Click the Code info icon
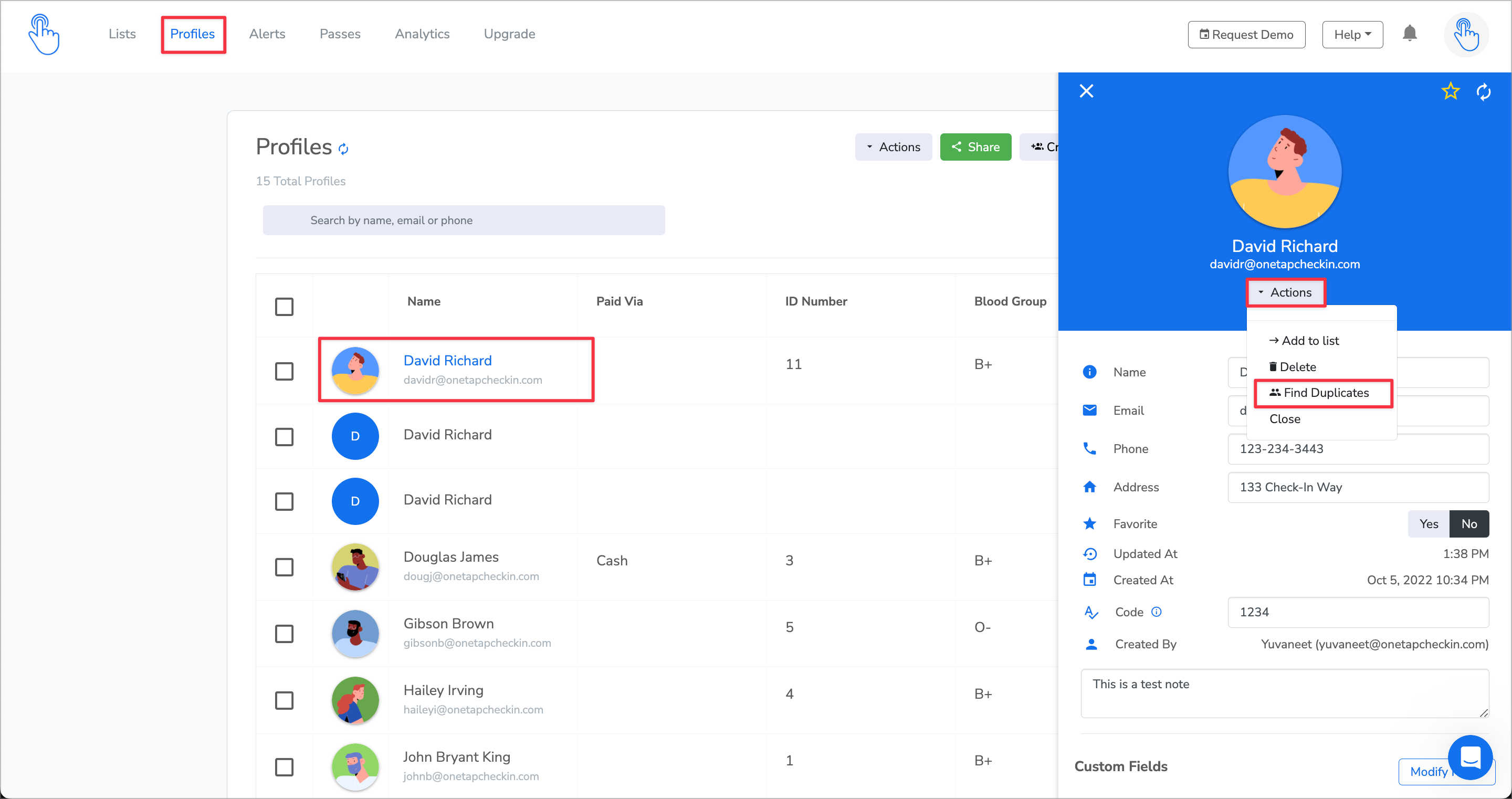The width and height of the screenshot is (1512, 799). (x=1156, y=612)
